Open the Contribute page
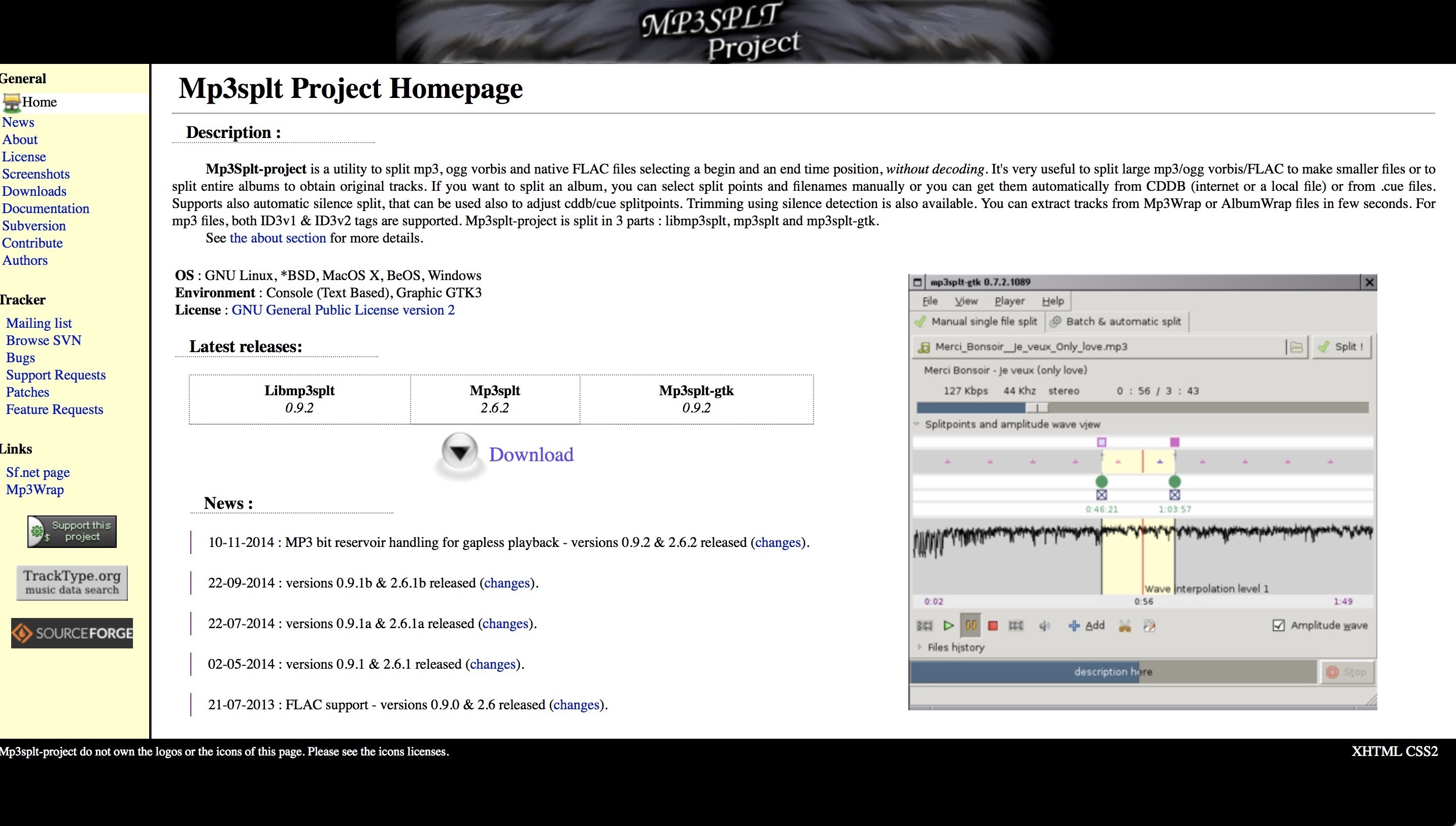The width and height of the screenshot is (1456, 826). click(32, 243)
